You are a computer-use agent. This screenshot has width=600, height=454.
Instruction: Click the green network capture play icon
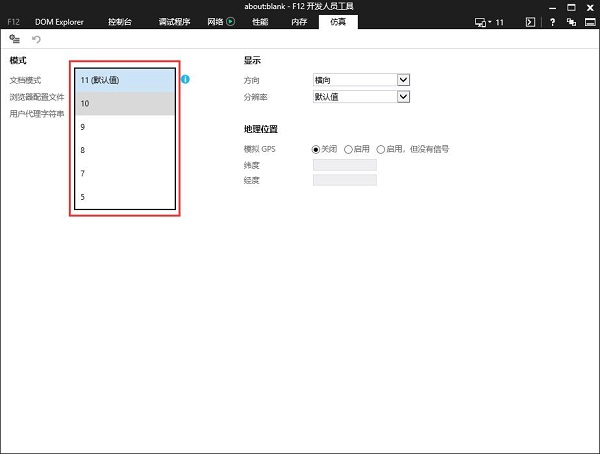(230, 21)
